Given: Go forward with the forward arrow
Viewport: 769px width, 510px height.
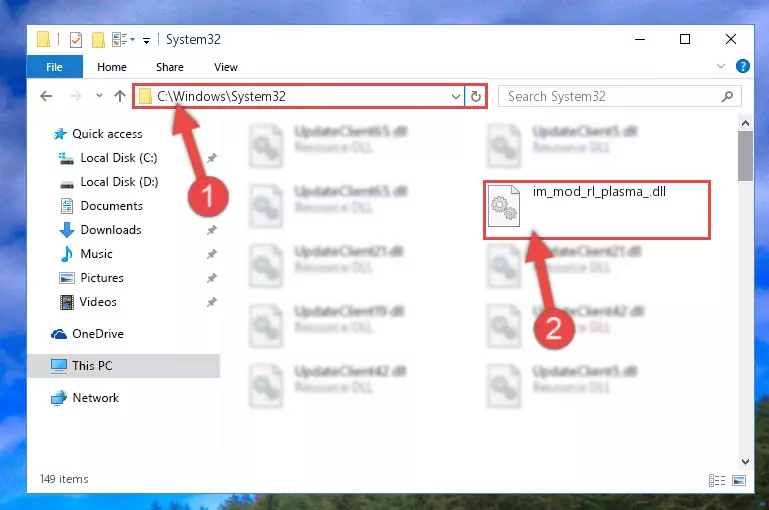Looking at the screenshot, I should (76, 96).
